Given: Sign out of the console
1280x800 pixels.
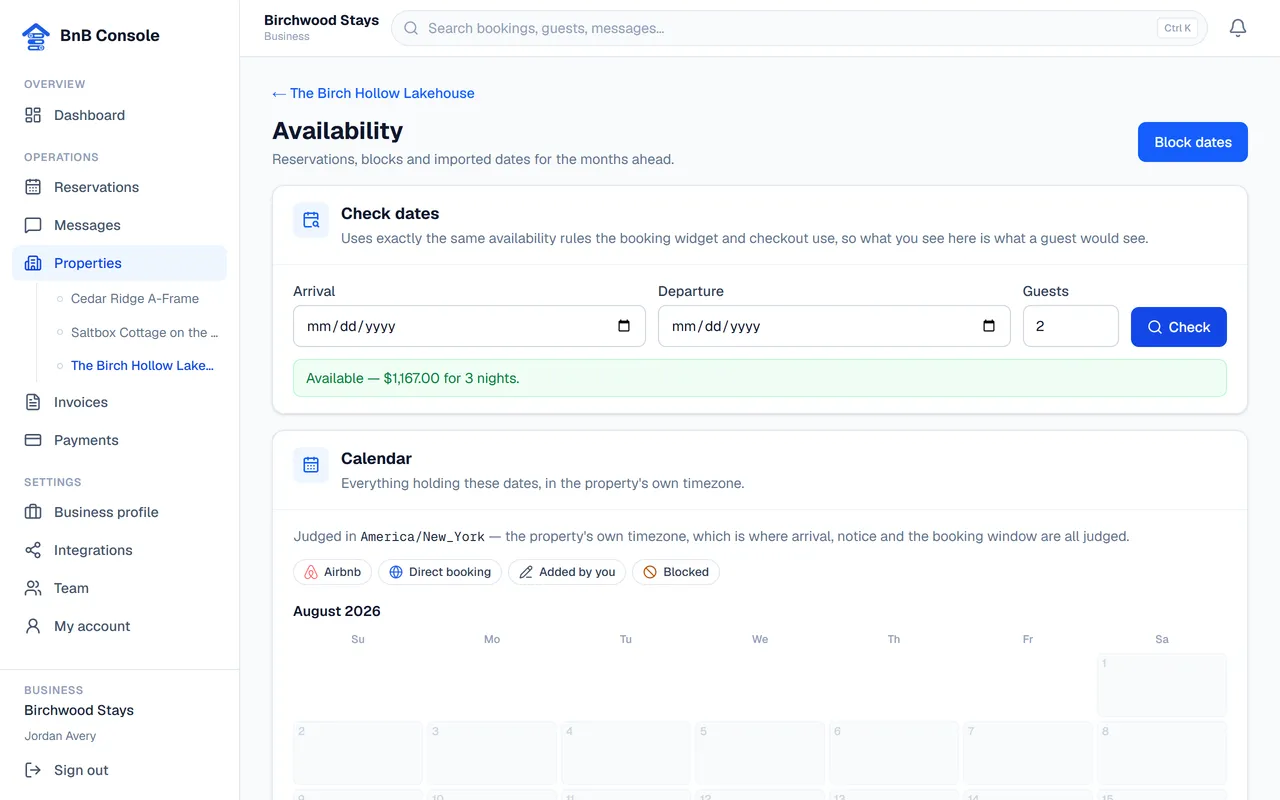Looking at the screenshot, I should click(x=120, y=770).
